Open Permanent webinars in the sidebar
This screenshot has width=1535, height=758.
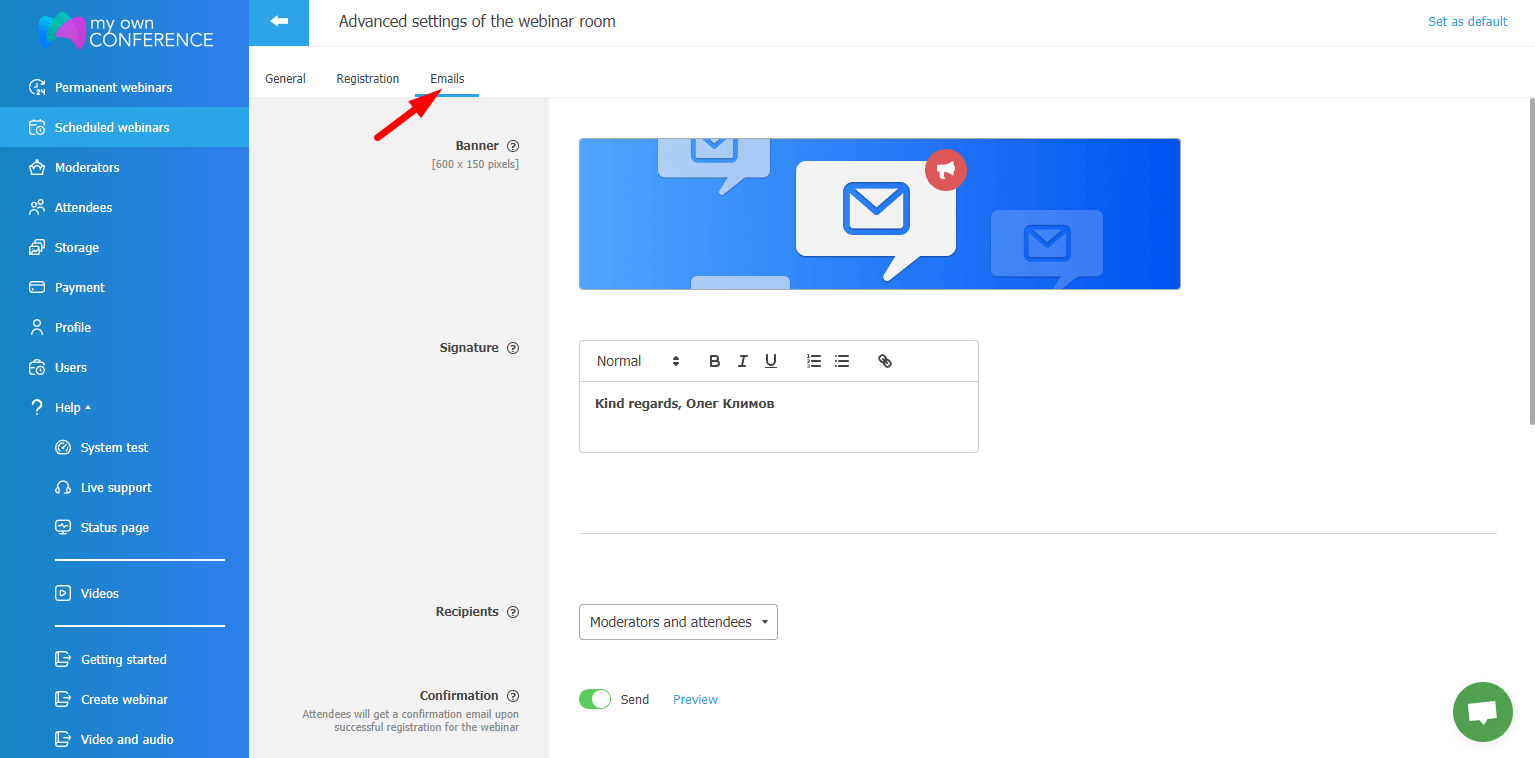pos(113,87)
